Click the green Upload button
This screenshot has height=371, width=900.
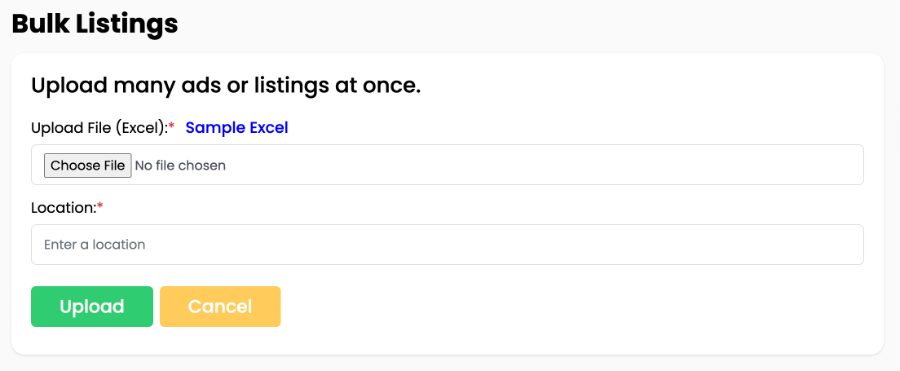click(x=92, y=307)
